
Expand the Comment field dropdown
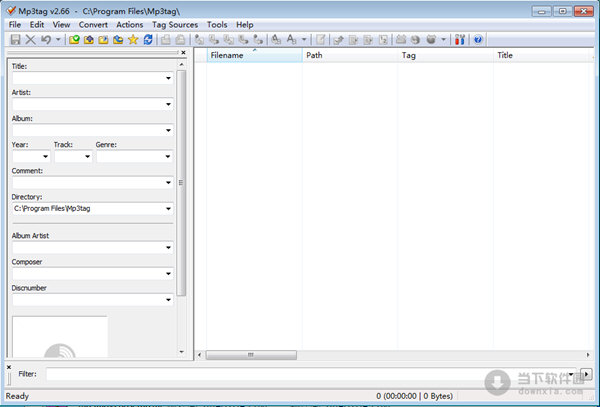pos(168,182)
